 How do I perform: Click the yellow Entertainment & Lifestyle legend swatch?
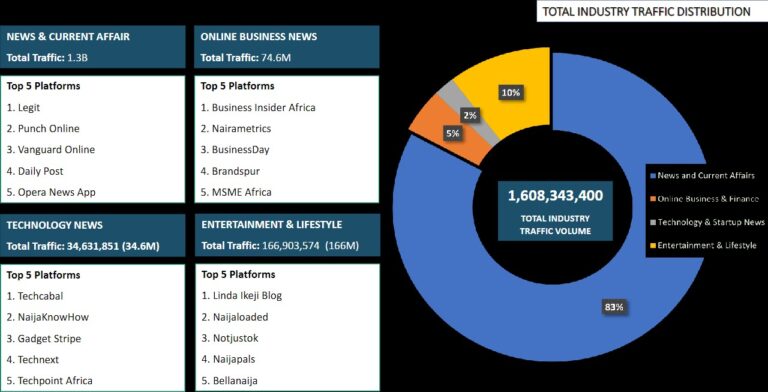click(x=652, y=245)
